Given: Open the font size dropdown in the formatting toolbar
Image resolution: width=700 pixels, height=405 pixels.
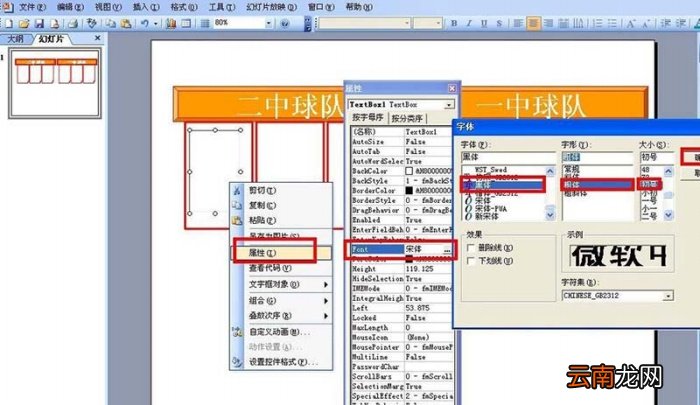Looking at the screenshot, I should pos(438,23).
